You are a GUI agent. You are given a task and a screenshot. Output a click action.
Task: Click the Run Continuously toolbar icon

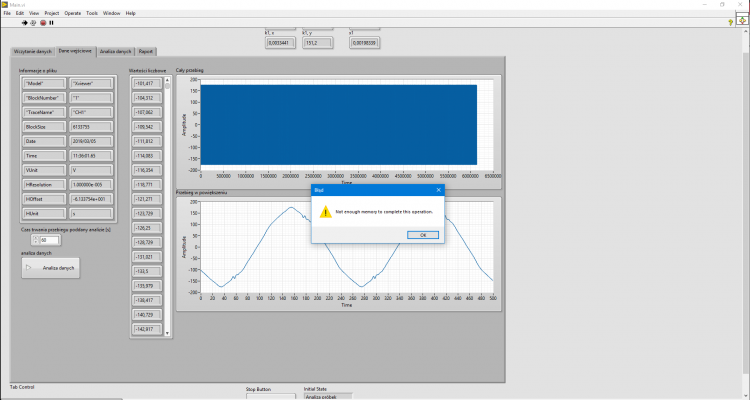tap(33, 22)
